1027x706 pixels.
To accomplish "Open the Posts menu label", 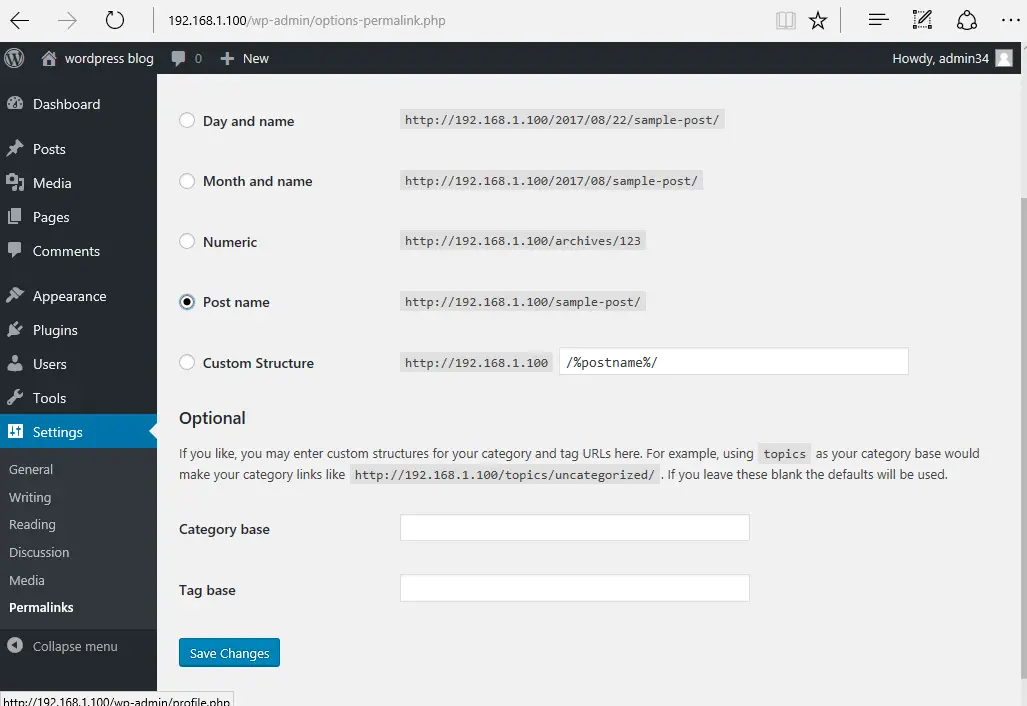I will click(49, 149).
